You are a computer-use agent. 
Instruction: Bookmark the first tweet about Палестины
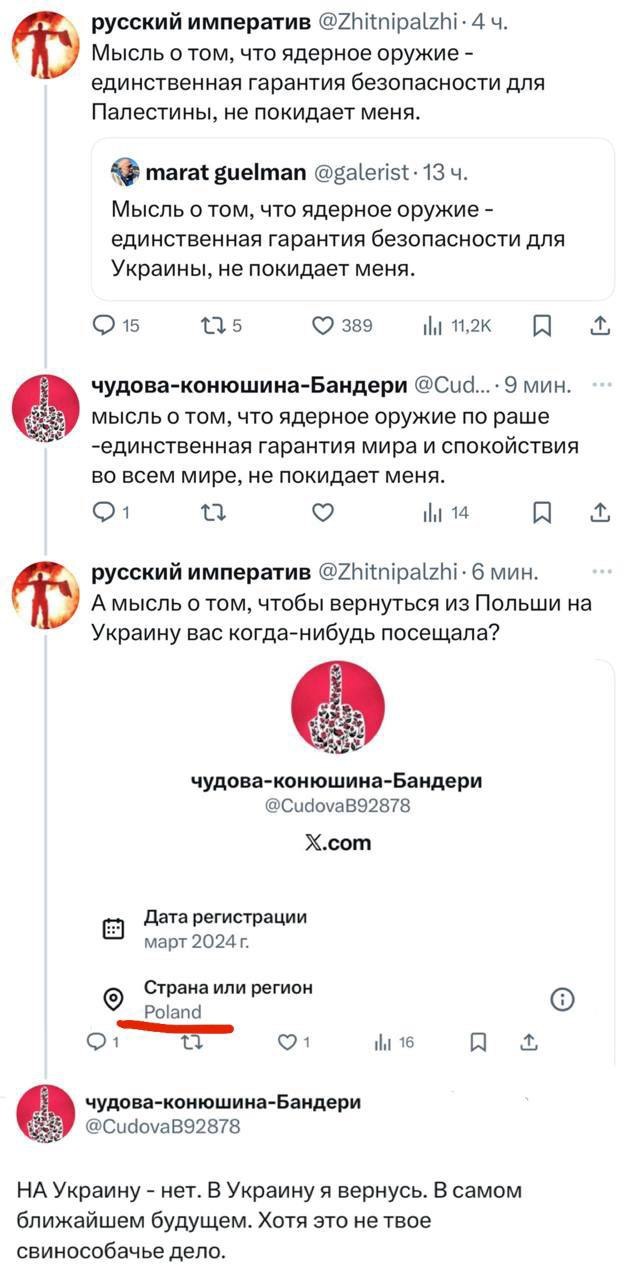541,325
